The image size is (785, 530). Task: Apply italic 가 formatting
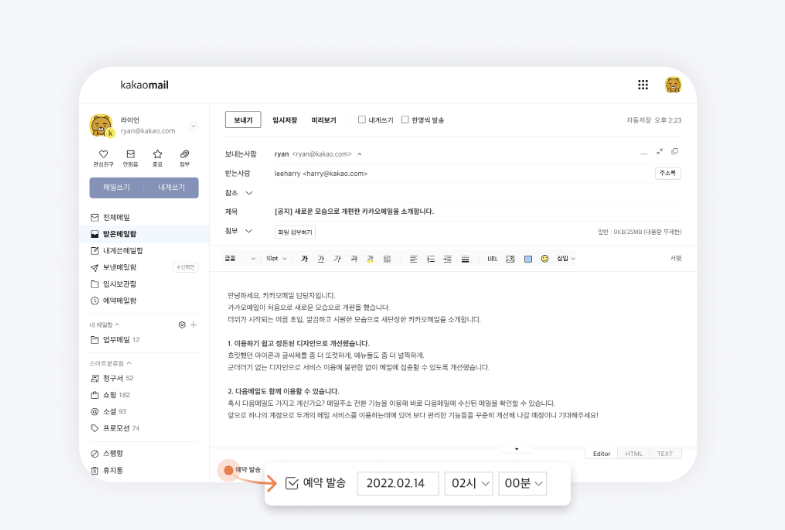(x=337, y=259)
